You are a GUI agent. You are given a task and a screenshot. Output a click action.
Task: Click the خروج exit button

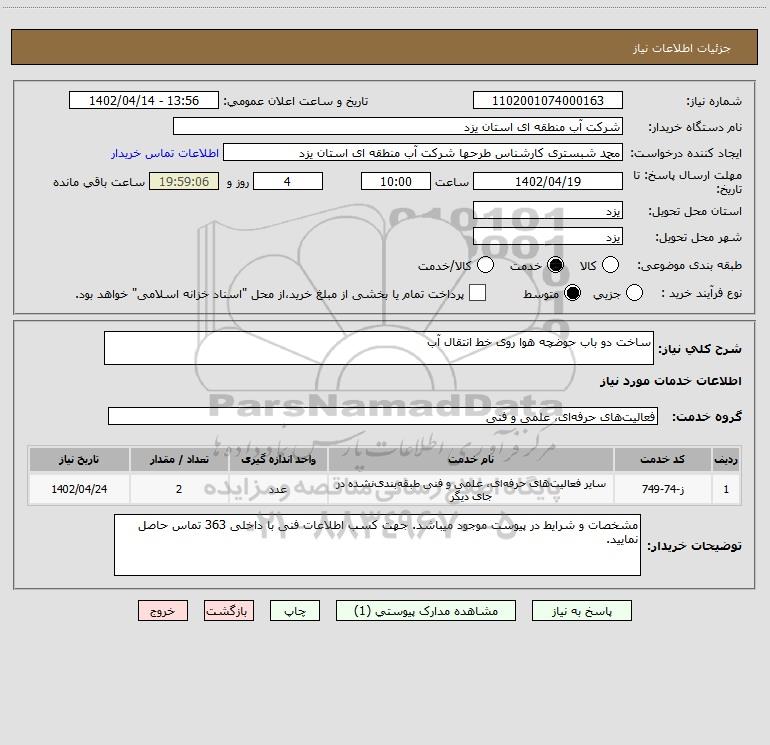pyautogui.click(x=163, y=611)
